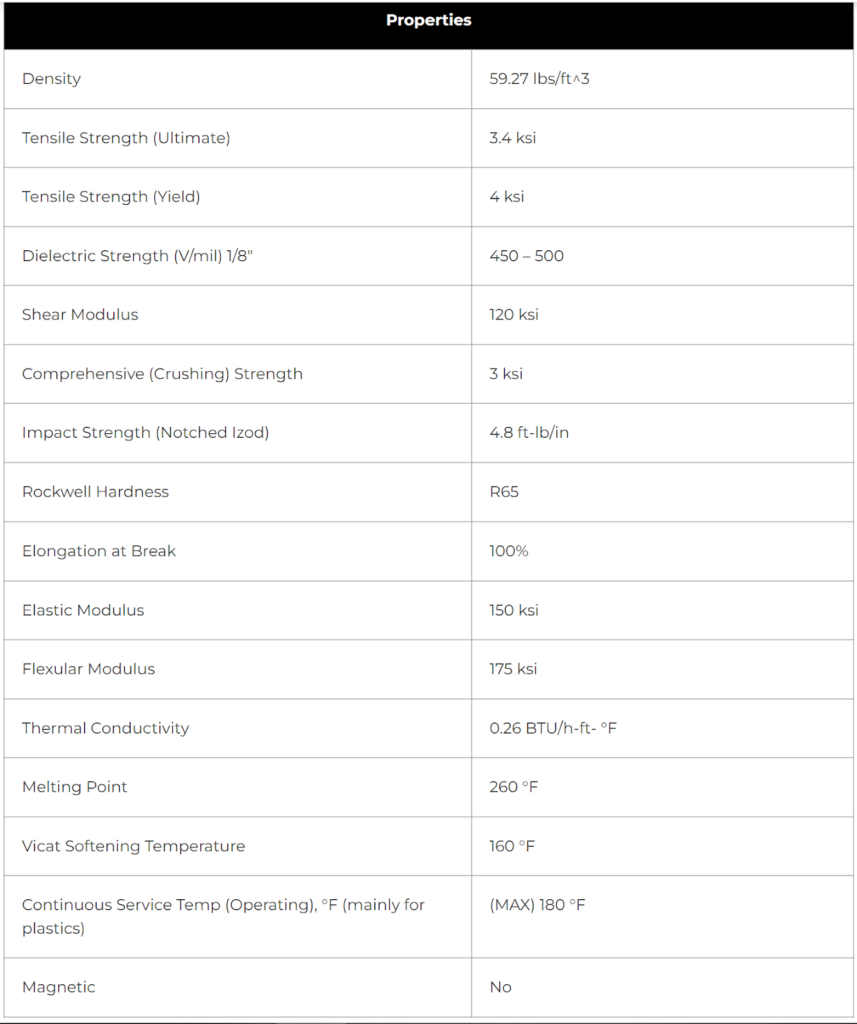This screenshot has height=1024, width=857.
Task: Select the Density row label
Action: click(x=52, y=79)
